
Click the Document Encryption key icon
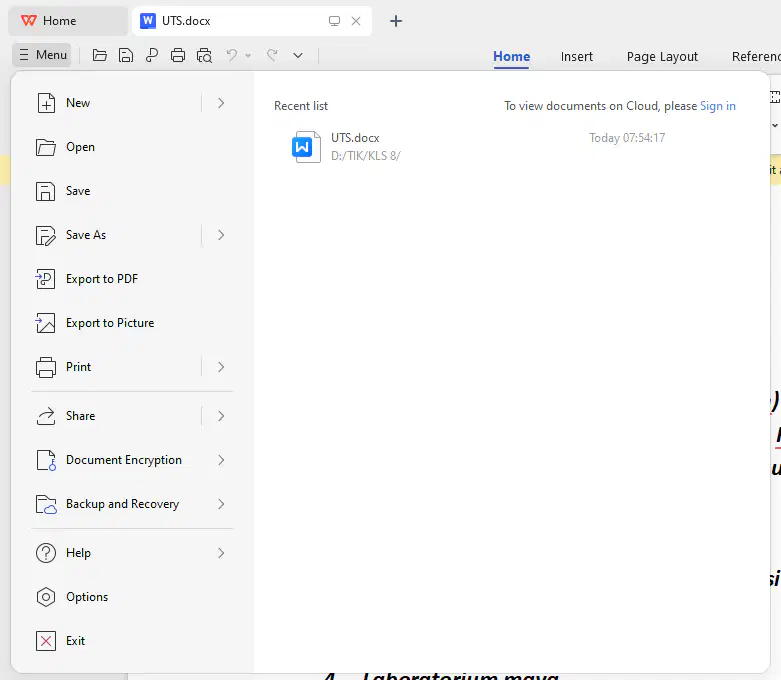(46, 460)
